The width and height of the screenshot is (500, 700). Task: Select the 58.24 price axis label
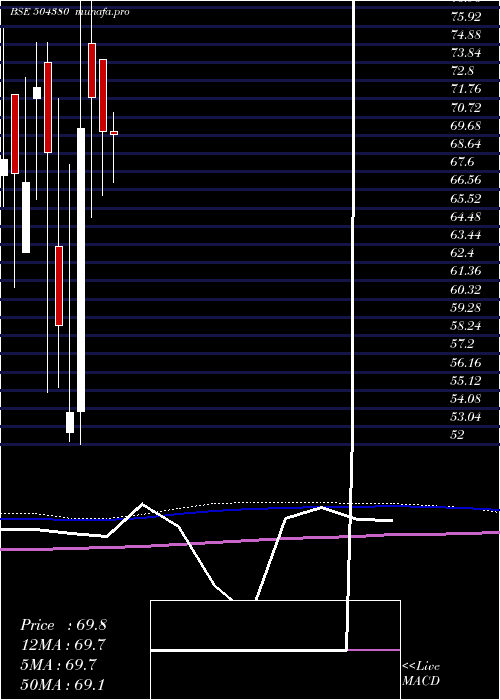(466, 326)
